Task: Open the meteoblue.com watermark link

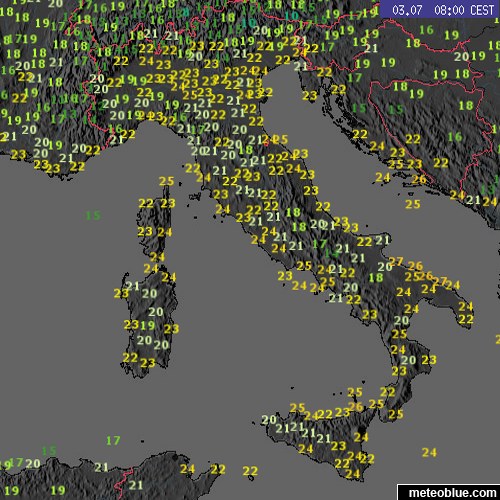Action: pos(452,493)
